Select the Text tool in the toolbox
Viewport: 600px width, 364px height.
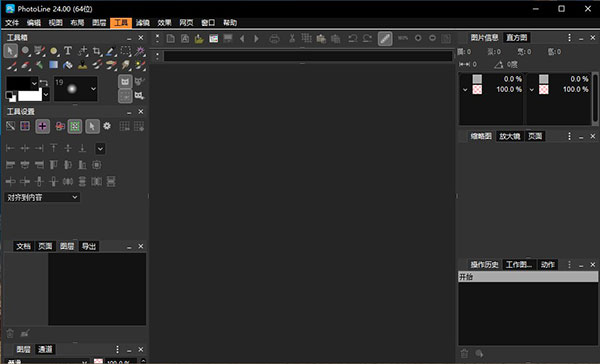tap(68, 51)
